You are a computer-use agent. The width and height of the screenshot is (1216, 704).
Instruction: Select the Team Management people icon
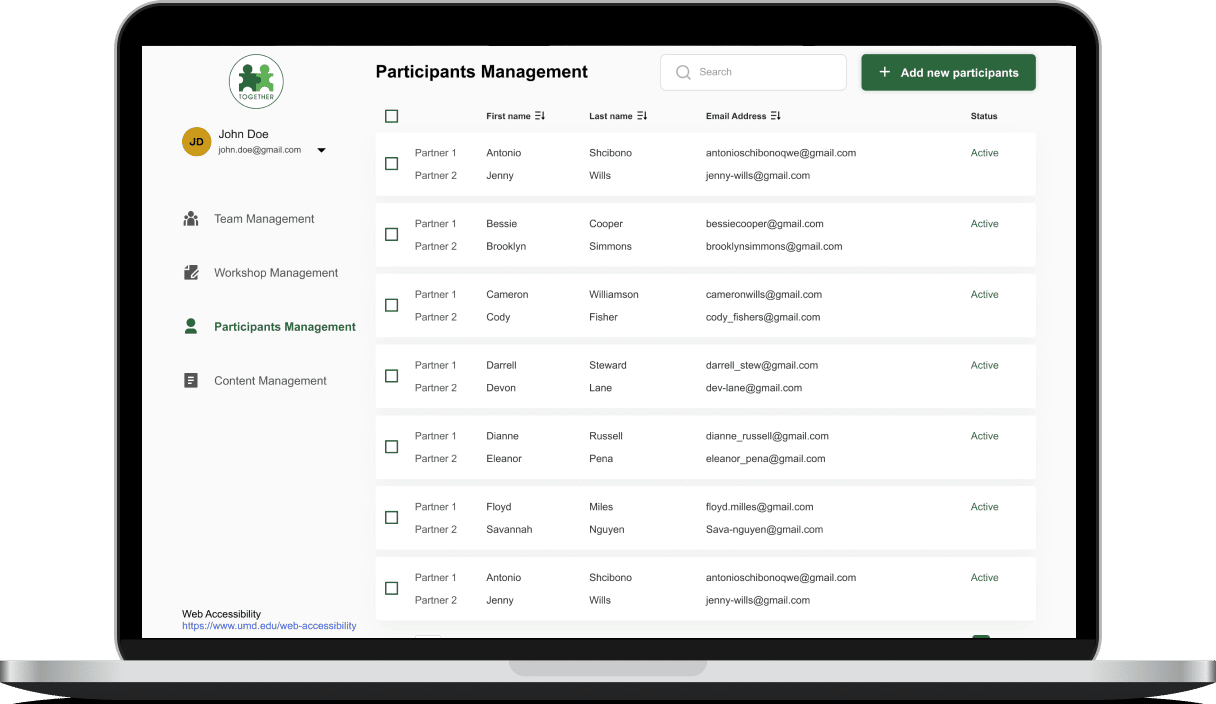pyautogui.click(x=191, y=218)
